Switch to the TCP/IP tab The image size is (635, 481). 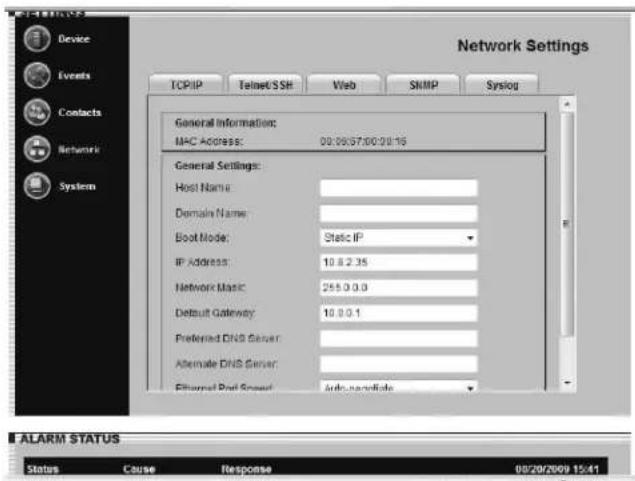(186, 85)
